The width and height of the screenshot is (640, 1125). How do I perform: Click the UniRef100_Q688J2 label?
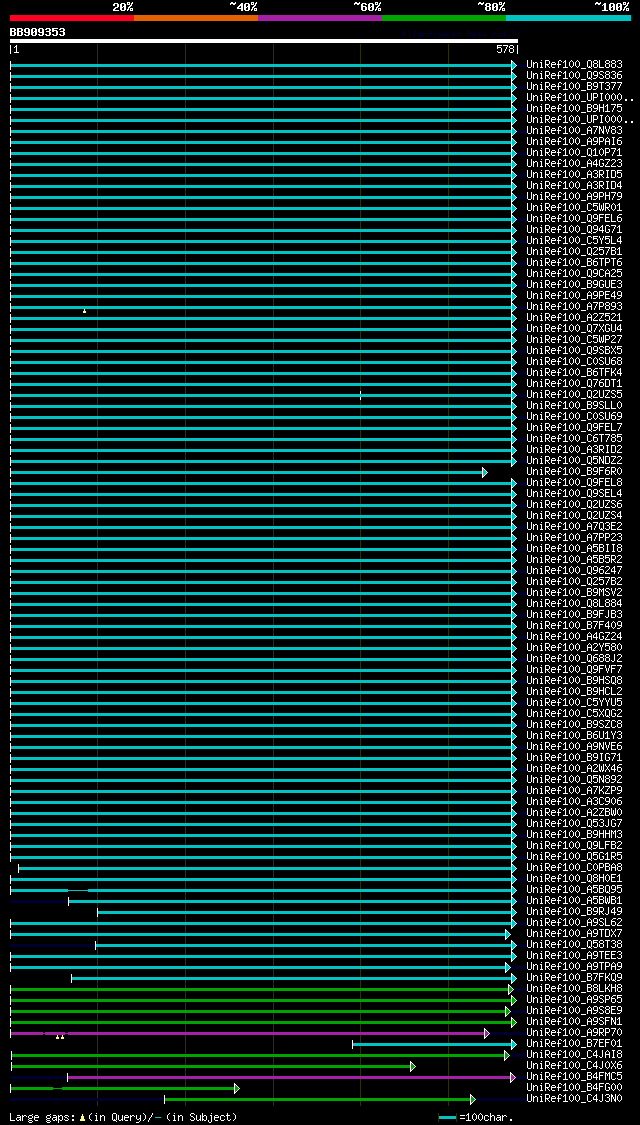click(574, 659)
